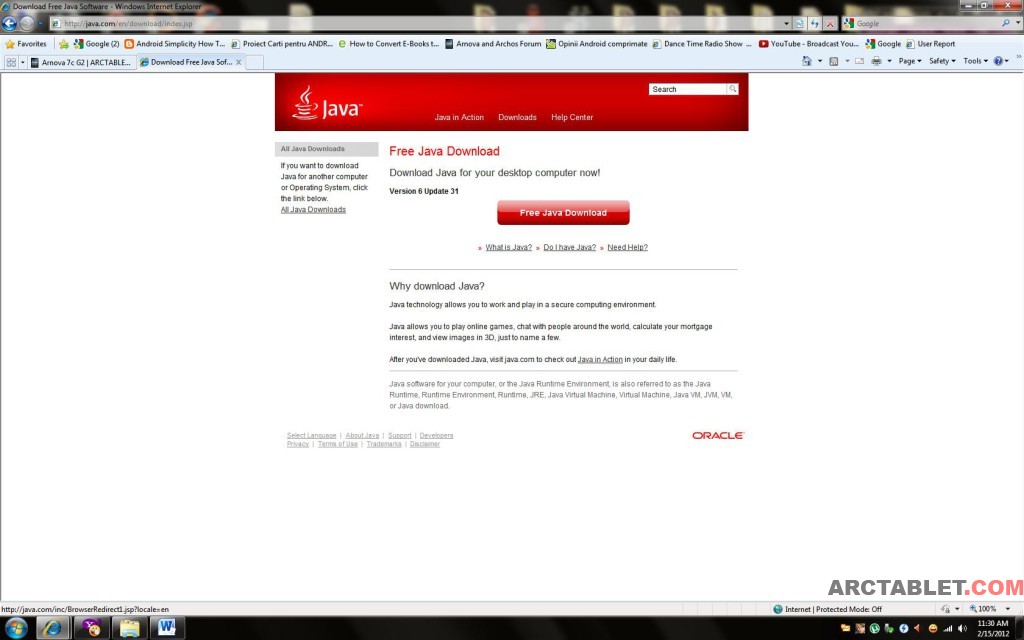Click the Java site search magnifier button
The image size is (1024, 640).
(733, 89)
